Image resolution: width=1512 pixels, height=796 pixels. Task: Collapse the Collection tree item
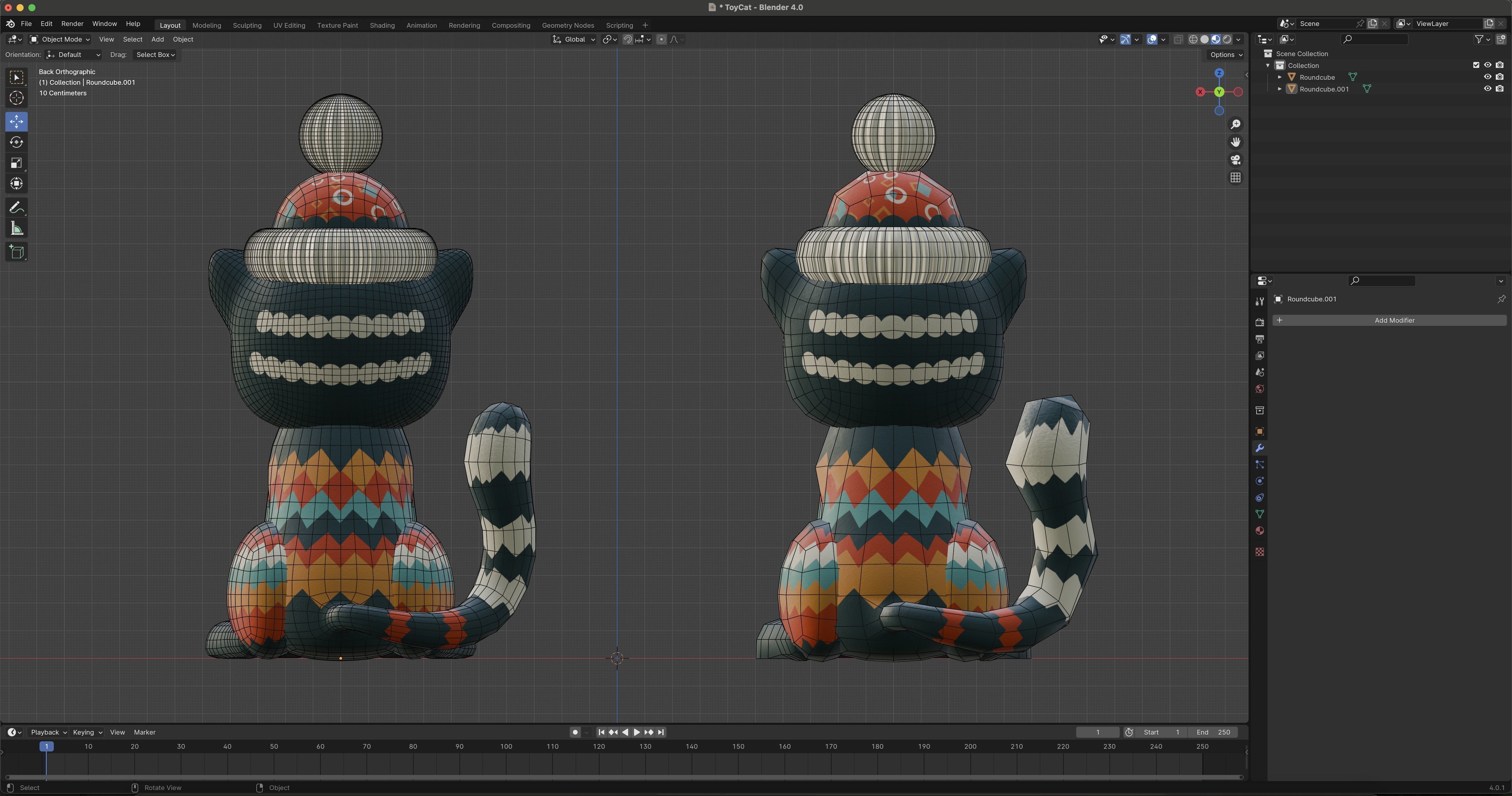[x=1268, y=65]
